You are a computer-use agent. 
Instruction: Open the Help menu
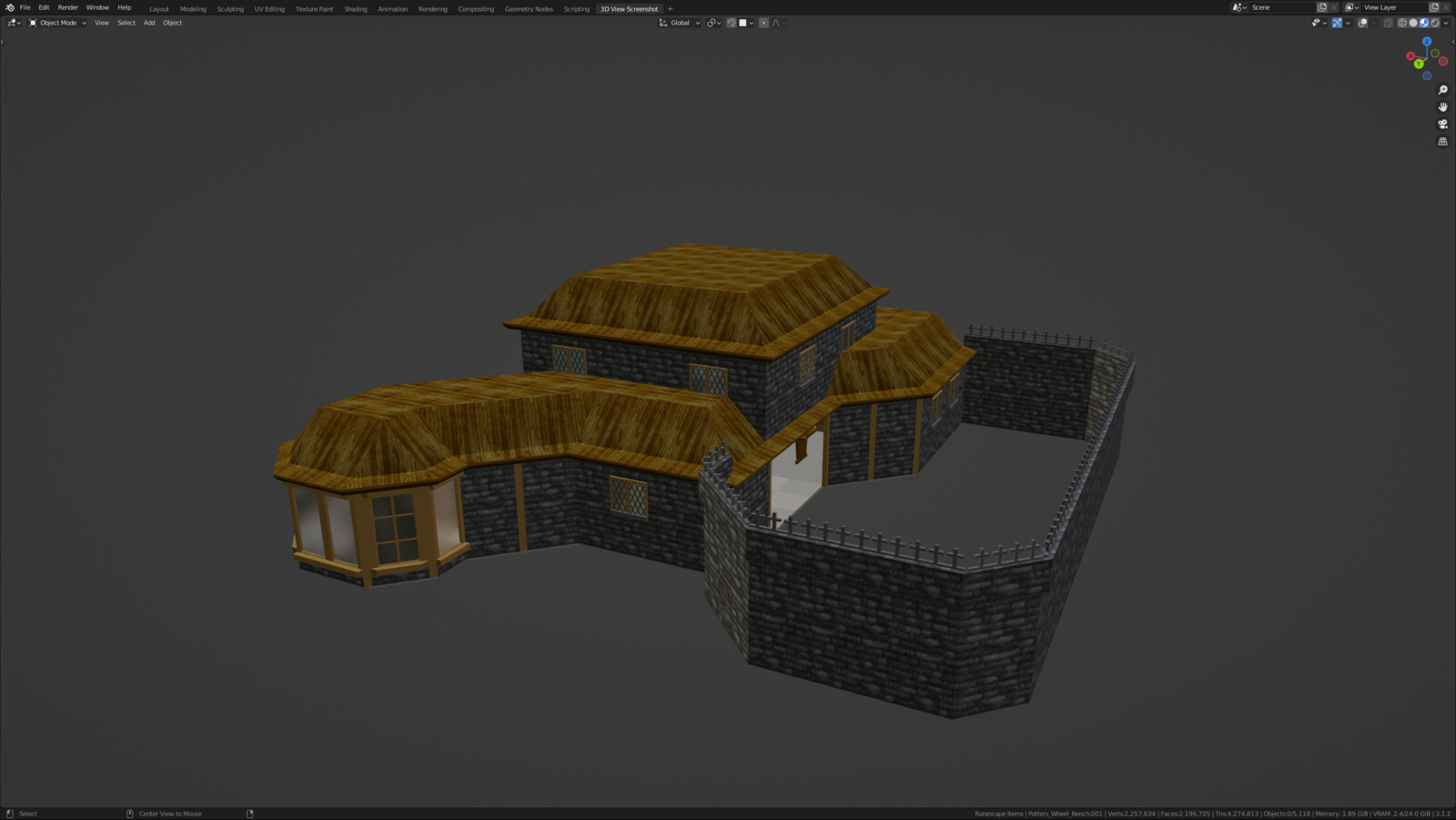tap(125, 7)
